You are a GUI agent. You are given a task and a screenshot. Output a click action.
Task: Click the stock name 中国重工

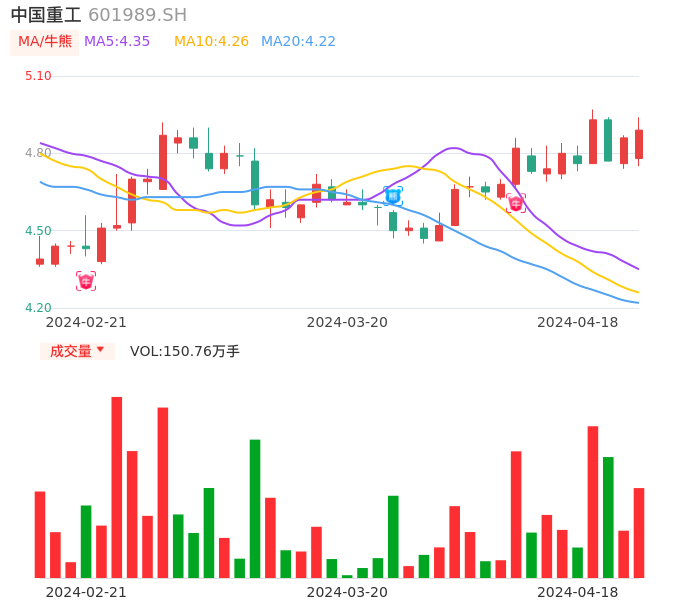pos(45,15)
